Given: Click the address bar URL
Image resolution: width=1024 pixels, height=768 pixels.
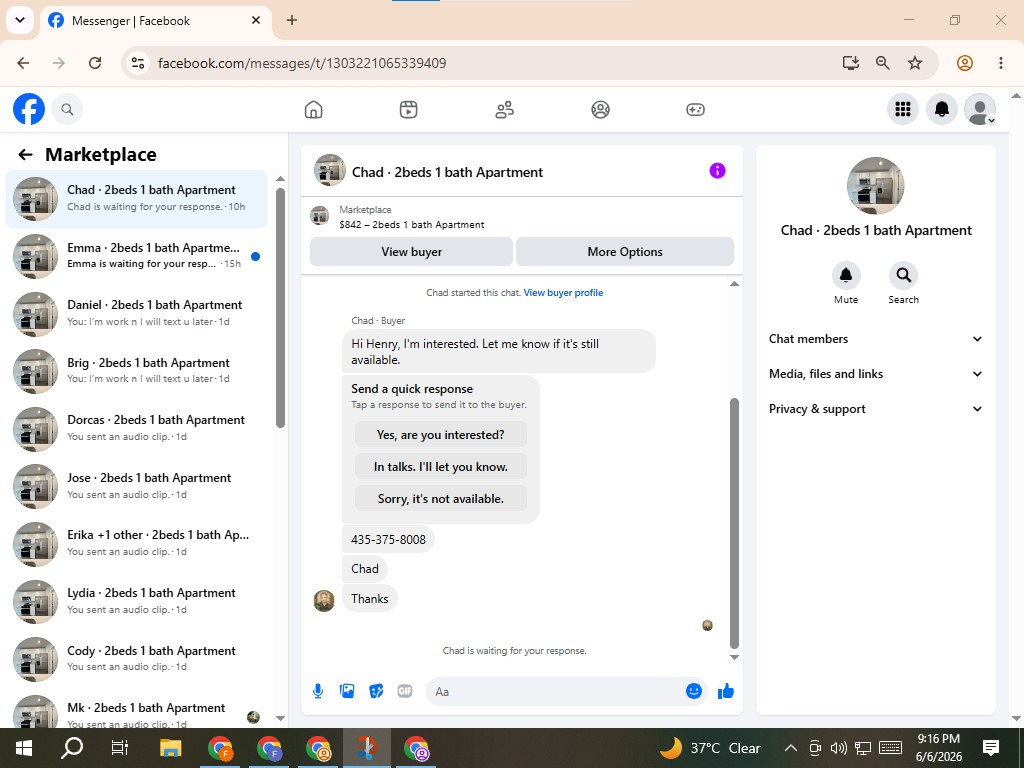Looking at the screenshot, I should tap(302, 63).
